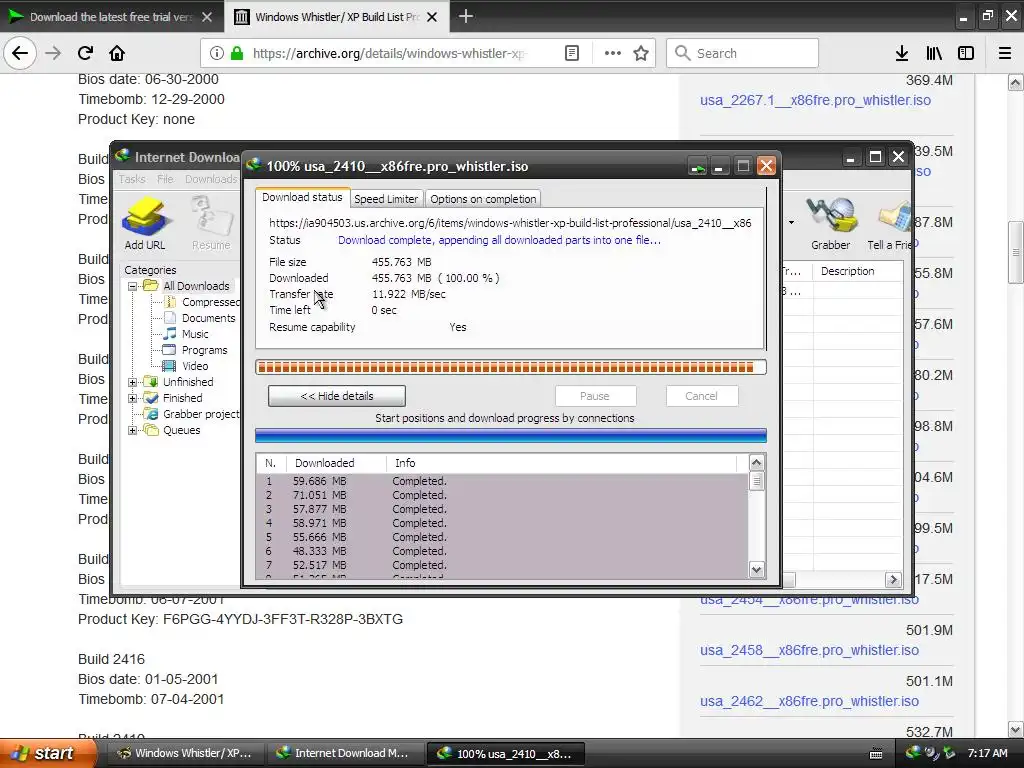Image resolution: width=1024 pixels, height=768 pixels.
Task: Click the Downloaded column header
Action: (336, 463)
